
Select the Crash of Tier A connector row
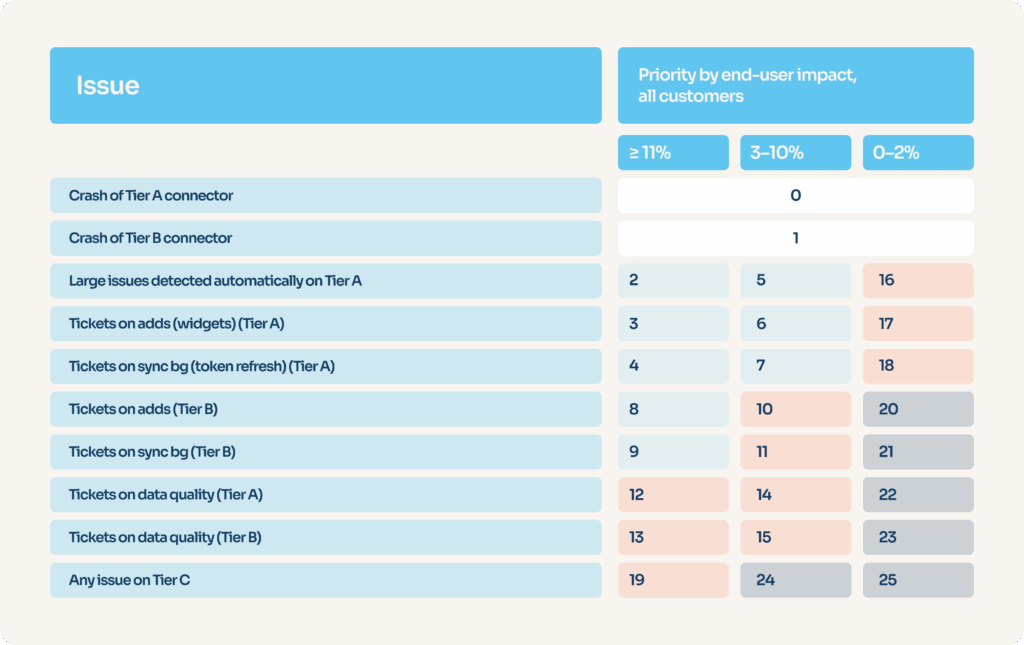point(325,195)
